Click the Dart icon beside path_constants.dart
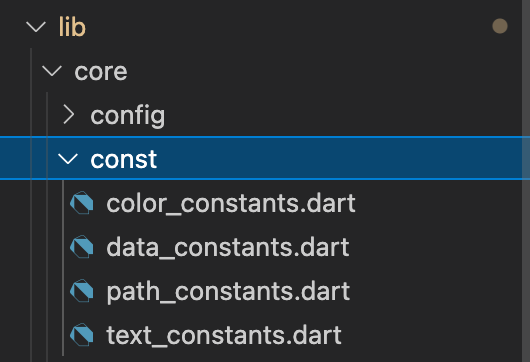 point(82,291)
